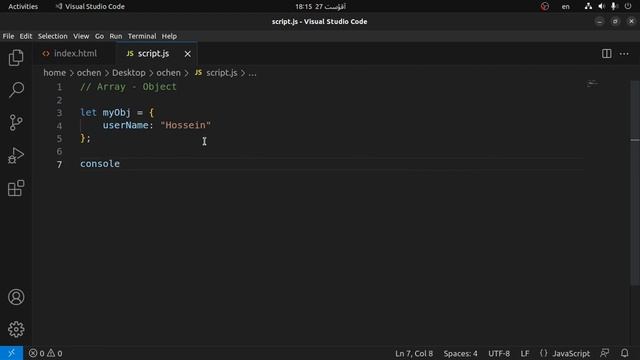Open the Explorer view in activity bar
The height and width of the screenshot is (360, 640).
tap(16, 58)
